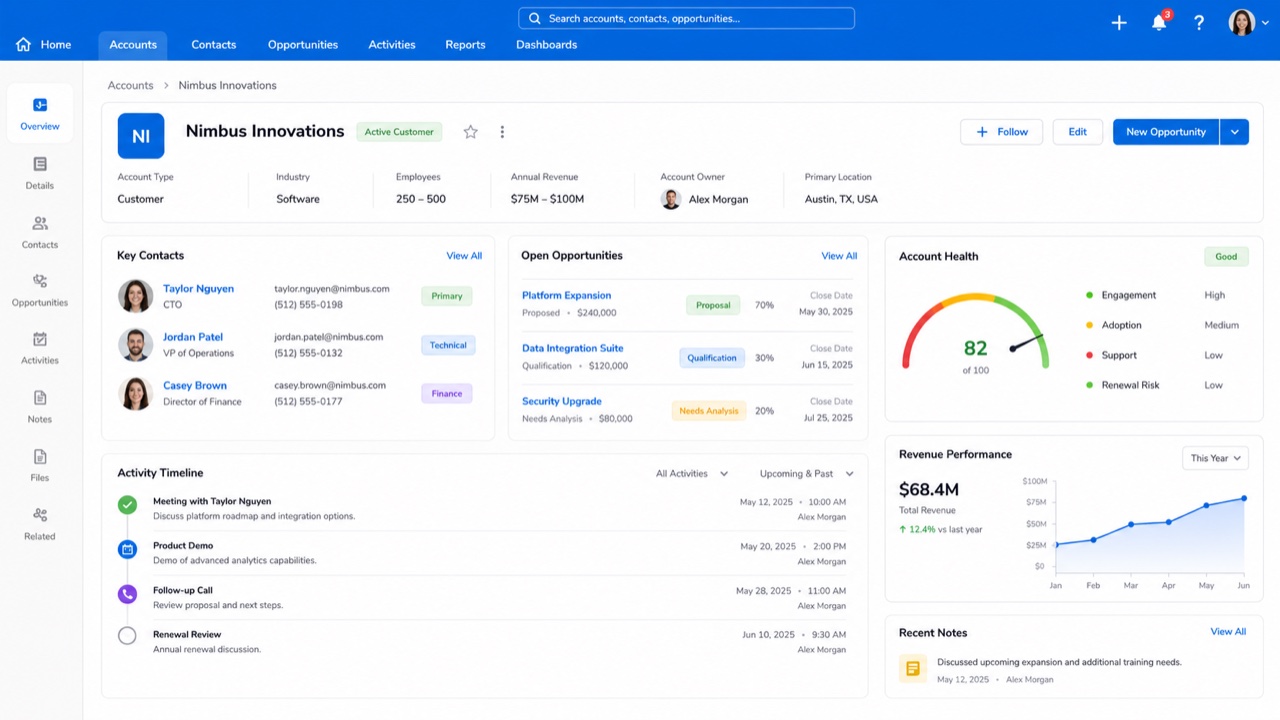Open the This Year period dropdown
1280x720 pixels.
point(1215,458)
